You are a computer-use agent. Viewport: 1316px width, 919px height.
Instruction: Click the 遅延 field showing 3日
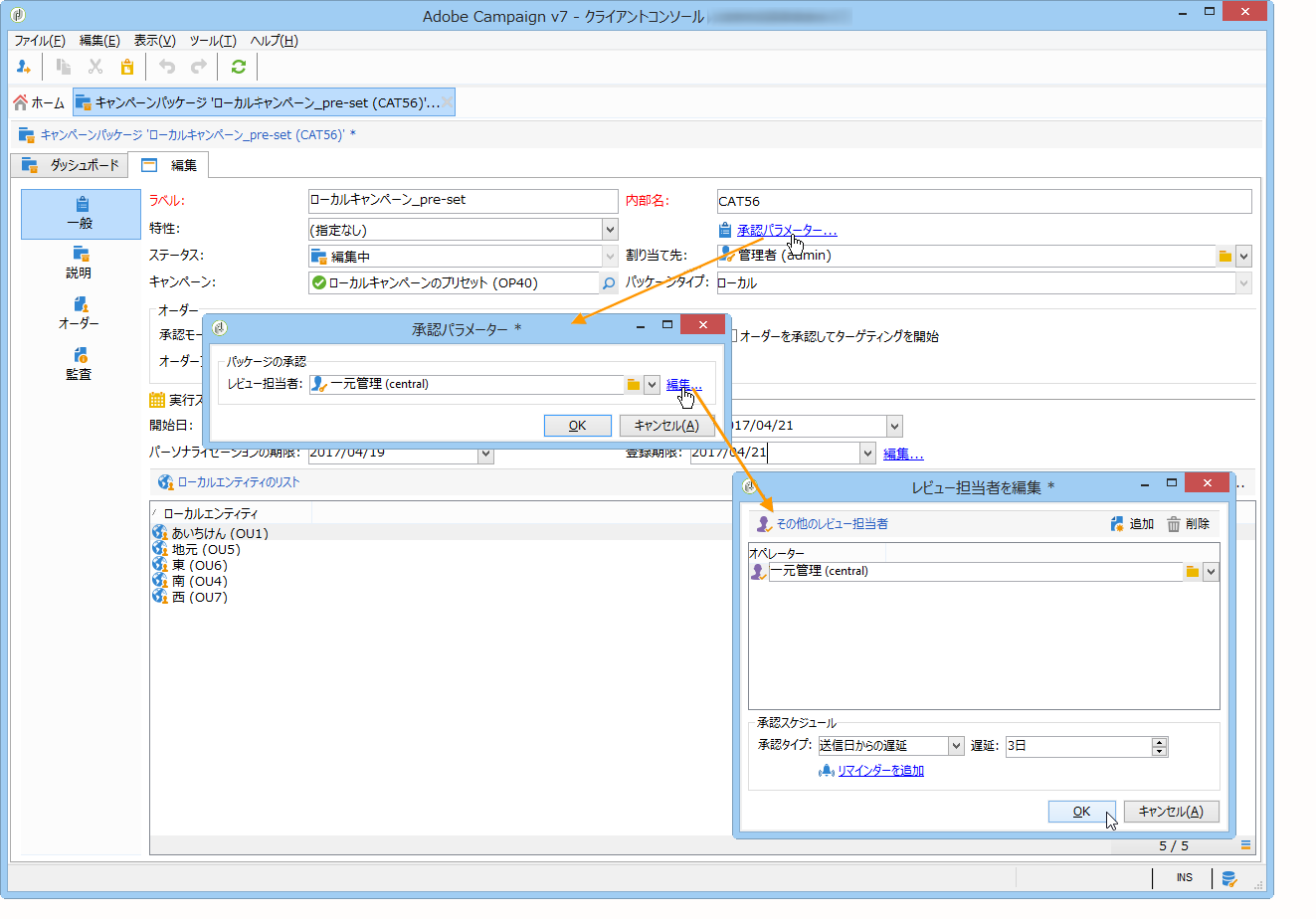[1078, 746]
